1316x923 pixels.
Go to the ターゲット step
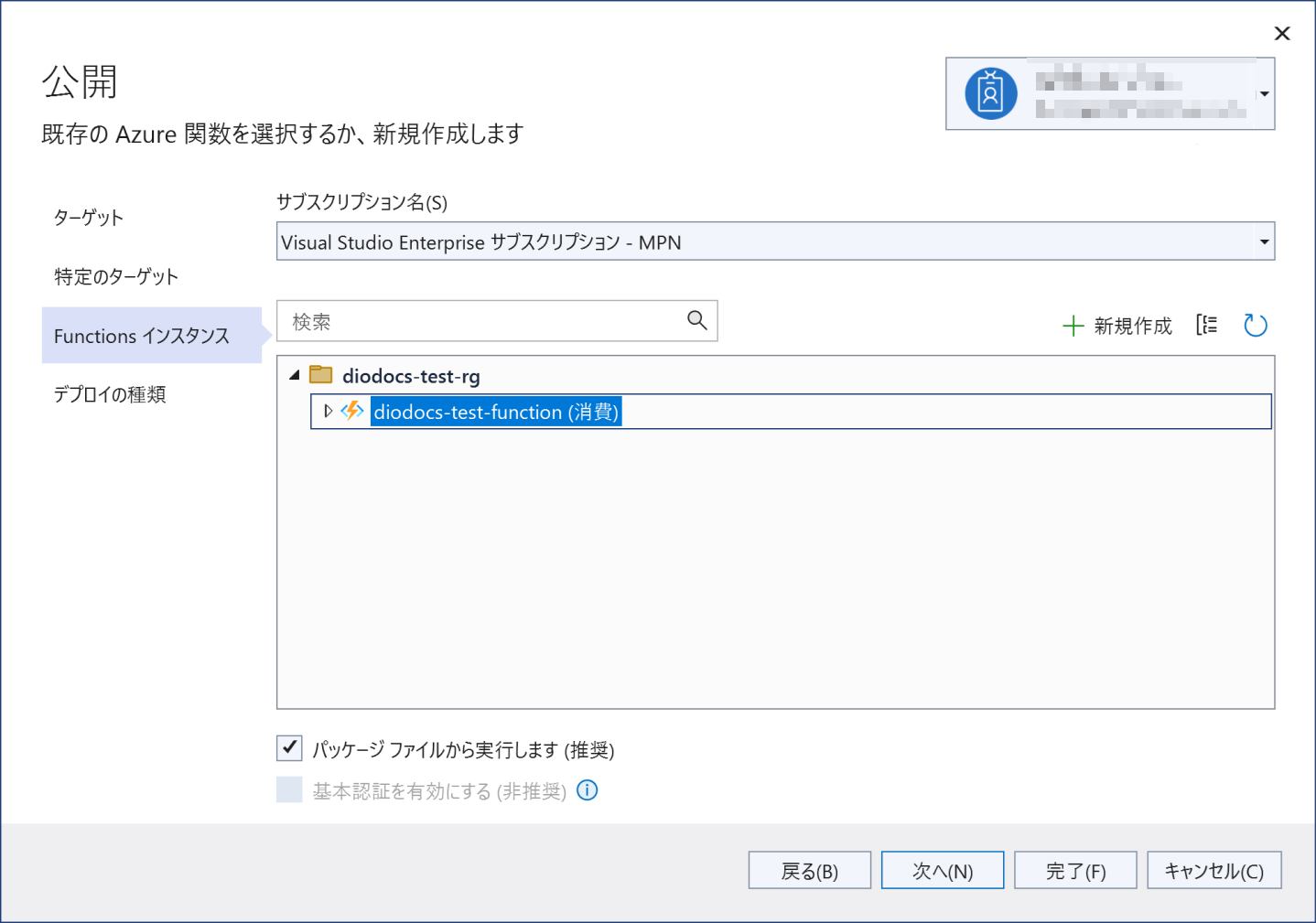pos(89,218)
